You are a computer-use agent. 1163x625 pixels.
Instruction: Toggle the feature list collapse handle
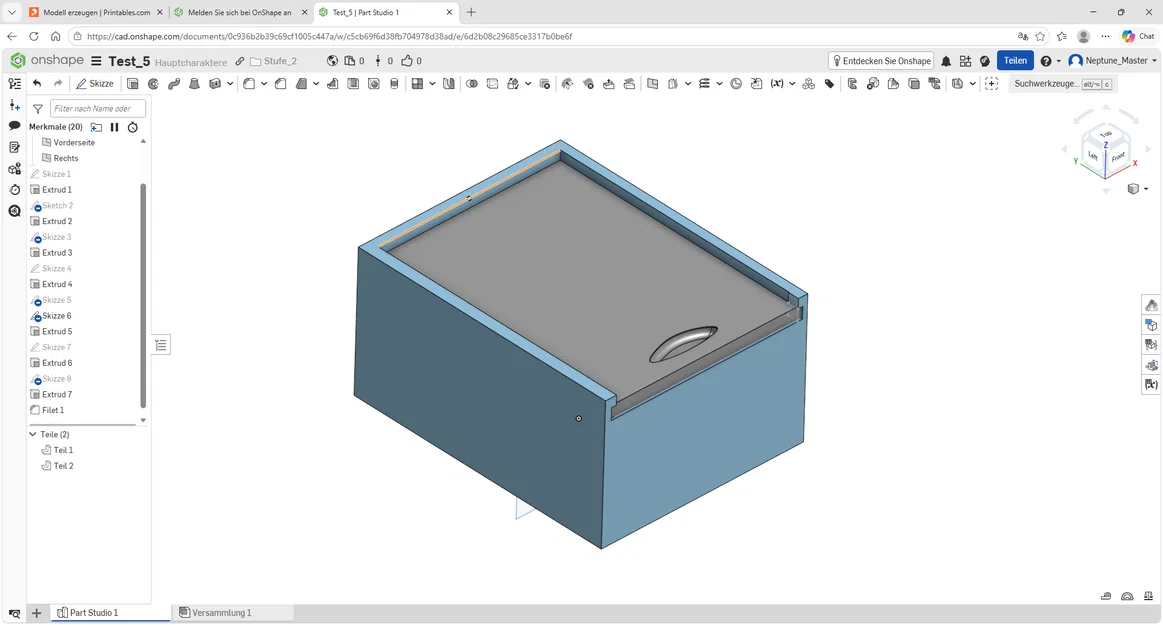tap(161, 345)
